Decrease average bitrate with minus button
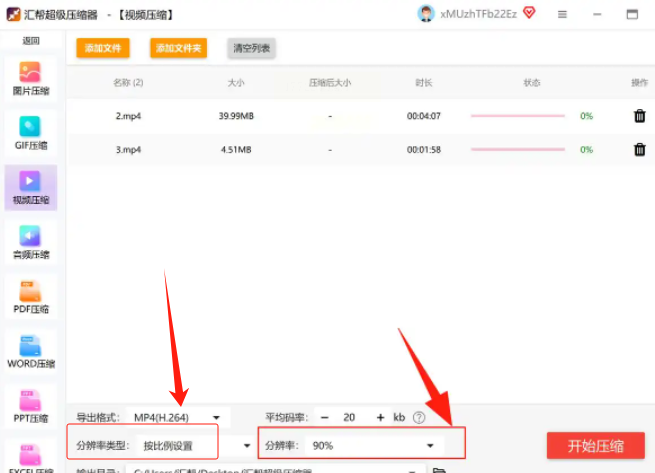The image size is (655, 473). [x=325, y=417]
